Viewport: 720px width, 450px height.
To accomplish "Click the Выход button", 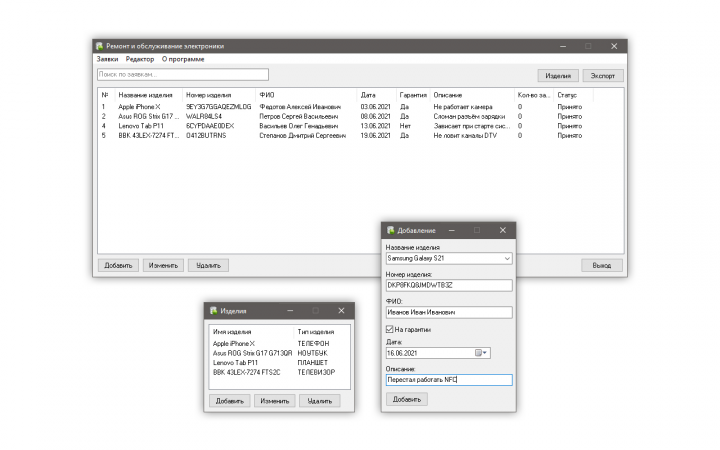I will (x=602, y=265).
